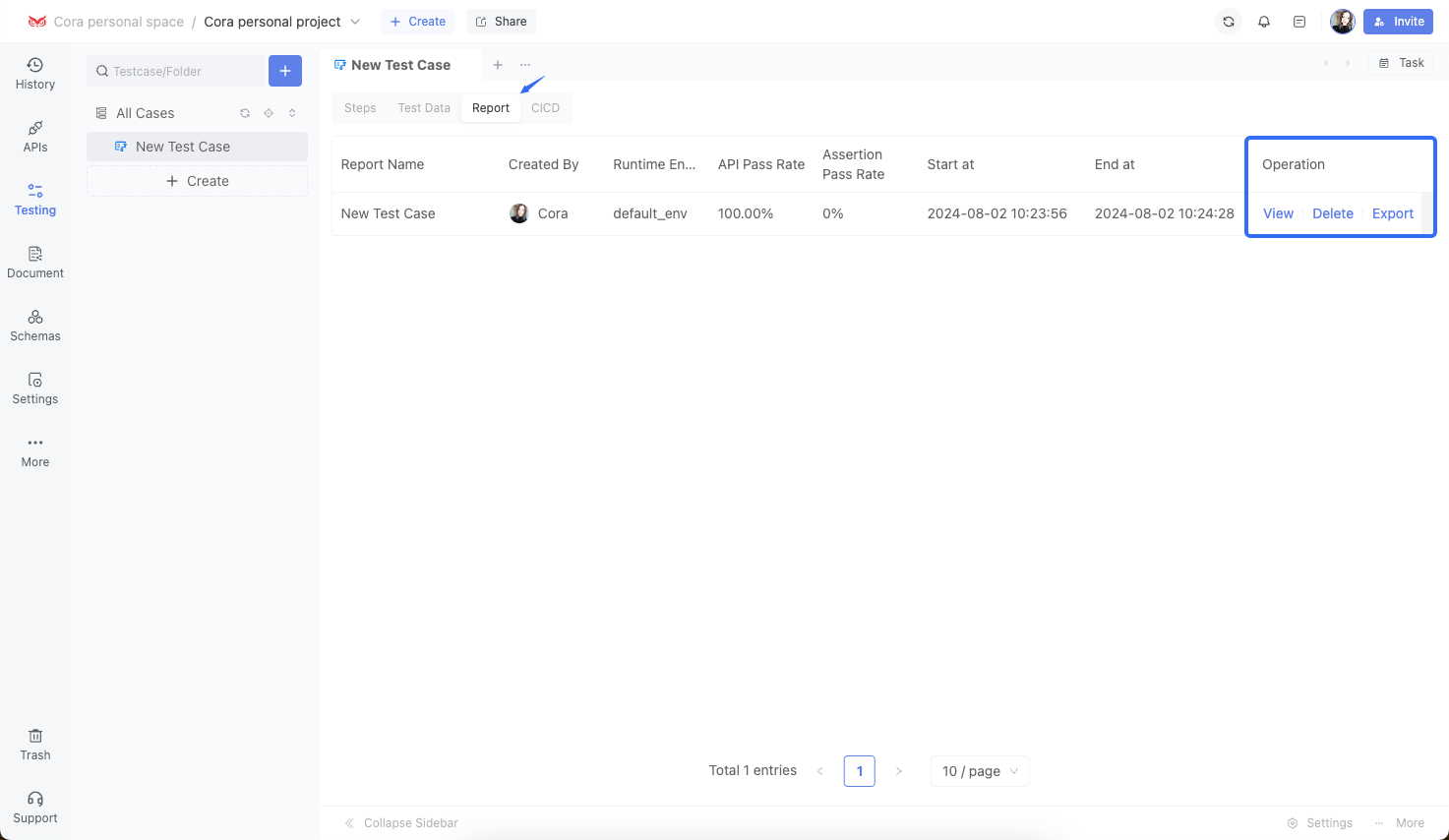Click the message list icon in top bar
Screen dimensions: 1449x840
click(x=1299, y=22)
